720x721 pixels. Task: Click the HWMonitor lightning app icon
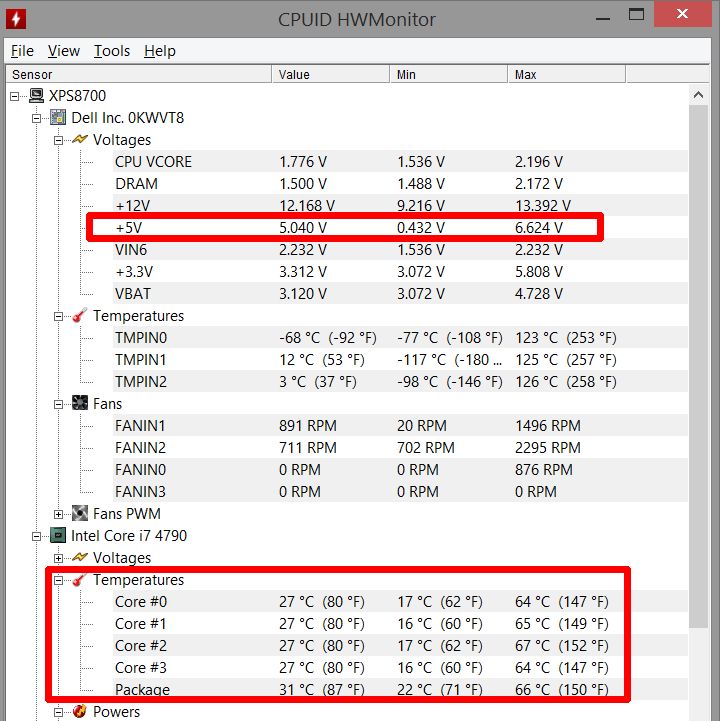coord(16,19)
